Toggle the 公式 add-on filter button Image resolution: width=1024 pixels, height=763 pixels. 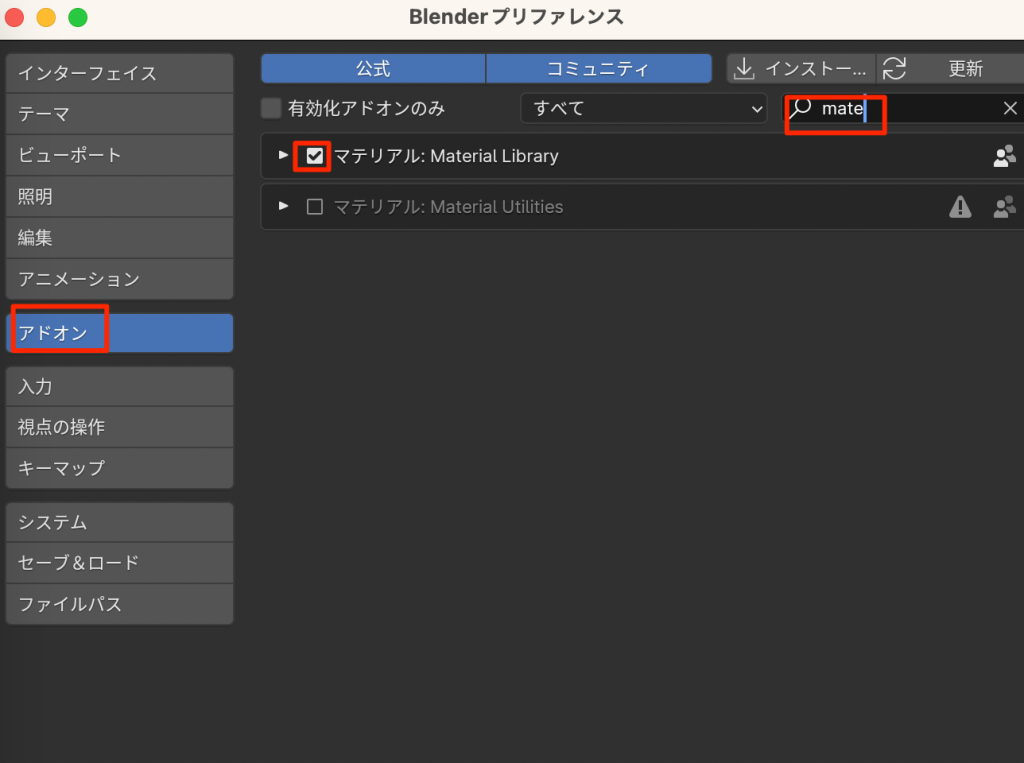(x=373, y=69)
